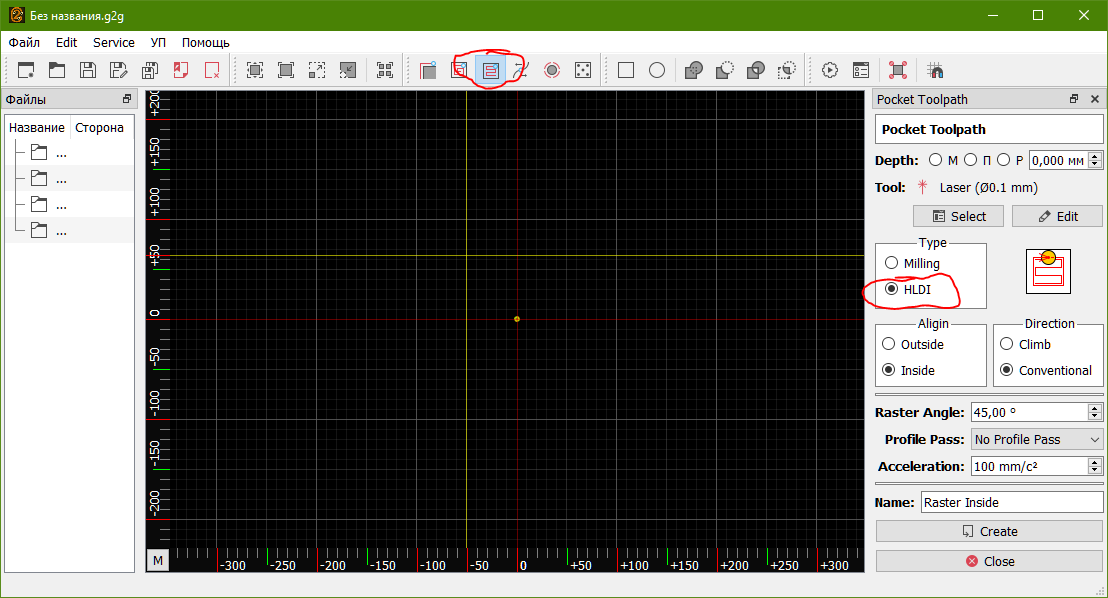Screen dimensions: 1108x598
Task: Click the union shapes boolean icon
Action: click(x=694, y=70)
